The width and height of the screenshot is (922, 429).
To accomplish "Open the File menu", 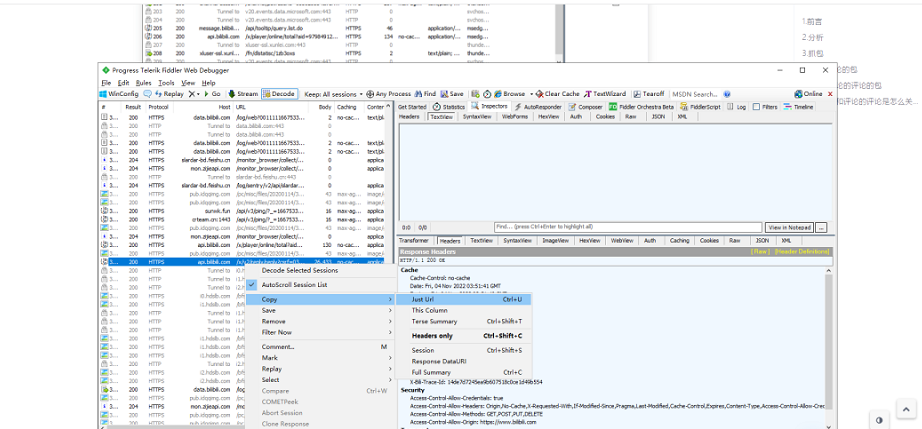I will point(106,83).
